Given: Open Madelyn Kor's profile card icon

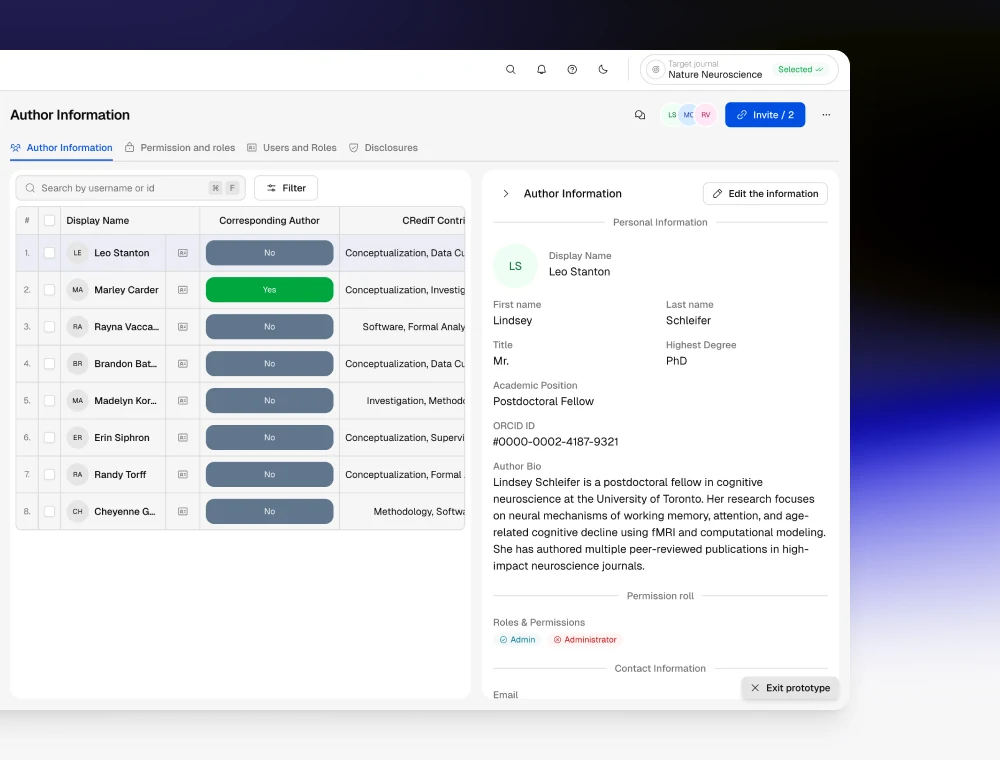Looking at the screenshot, I should tap(183, 401).
